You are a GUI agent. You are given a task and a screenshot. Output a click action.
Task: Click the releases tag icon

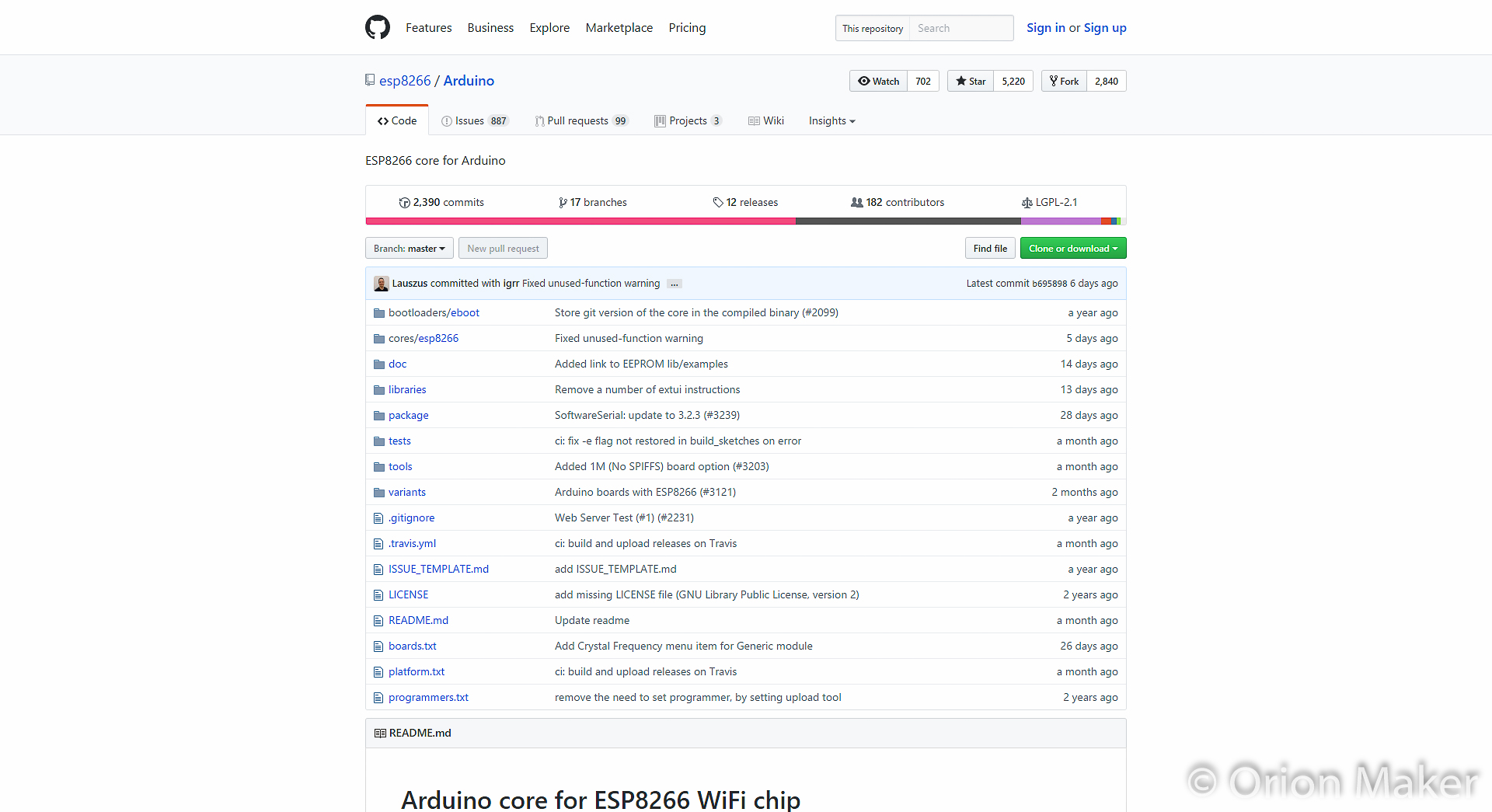[x=718, y=203]
